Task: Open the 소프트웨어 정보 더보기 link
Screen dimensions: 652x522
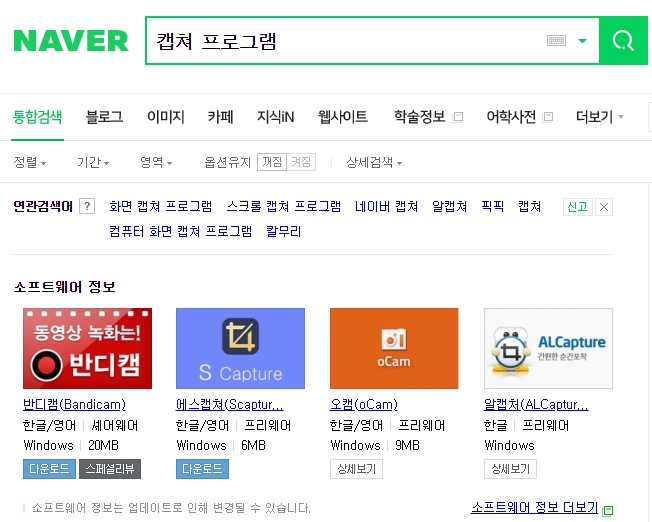Action: pos(534,507)
